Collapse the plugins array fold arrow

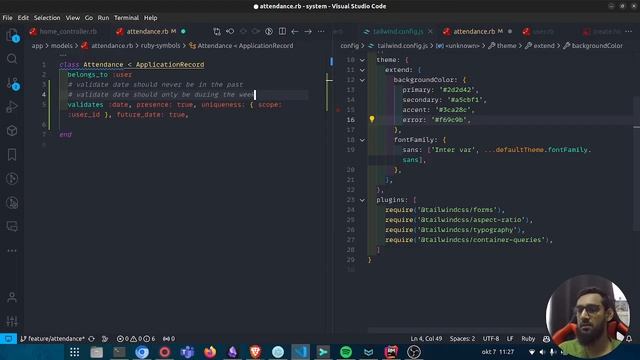[362, 200]
